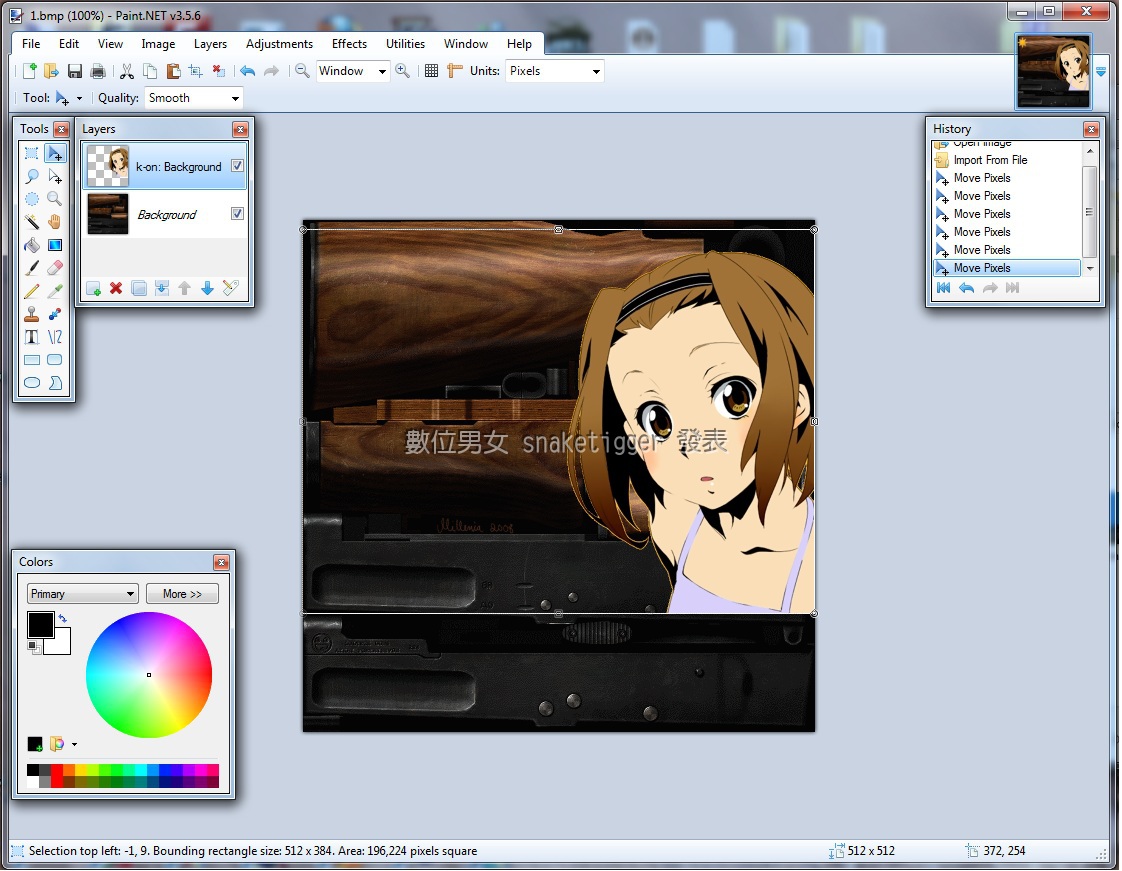This screenshot has height=871, width=1122.
Task: Choose the Magic Wand tool
Action: point(31,222)
